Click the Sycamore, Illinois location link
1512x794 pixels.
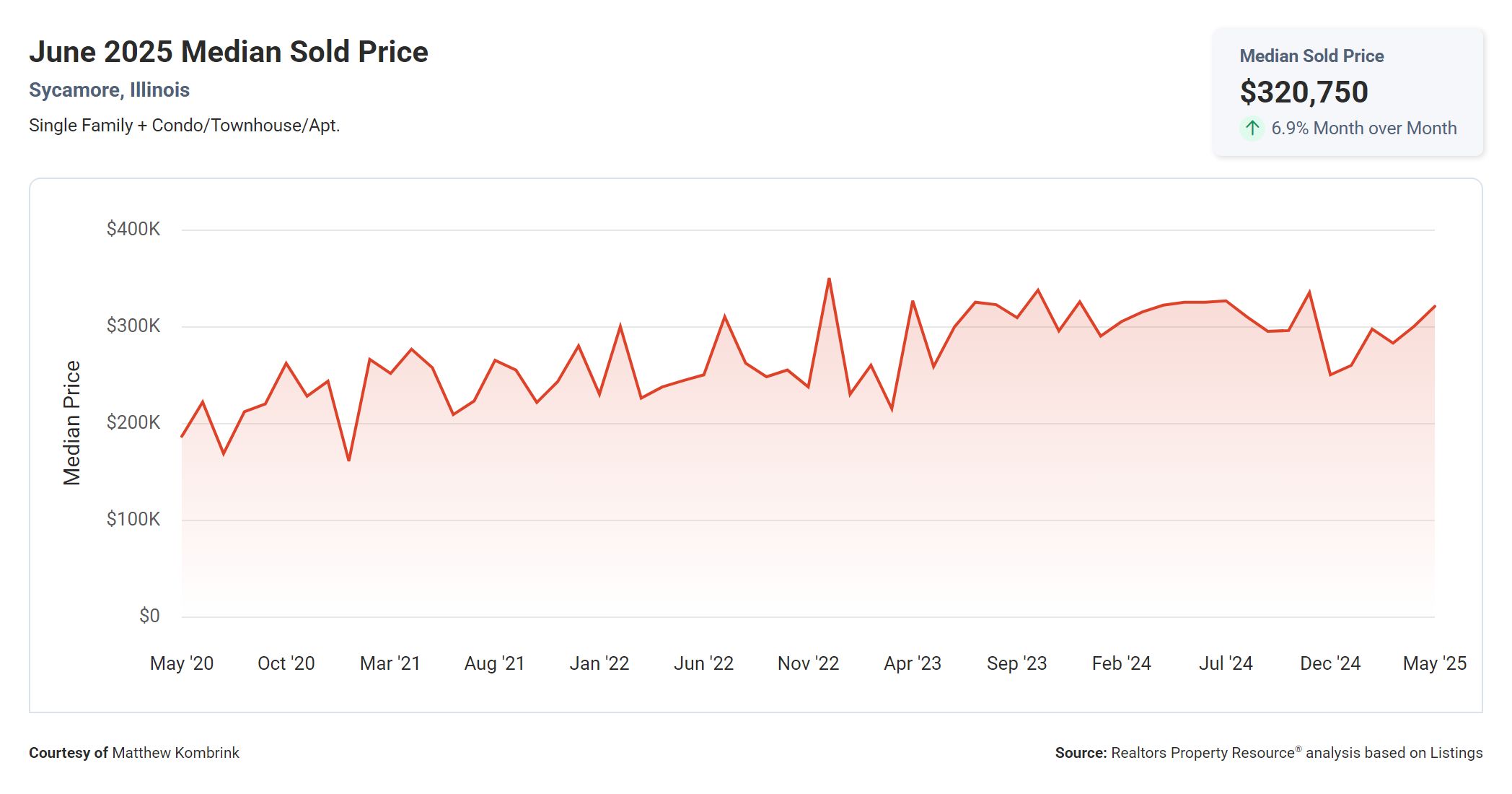tap(109, 90)
